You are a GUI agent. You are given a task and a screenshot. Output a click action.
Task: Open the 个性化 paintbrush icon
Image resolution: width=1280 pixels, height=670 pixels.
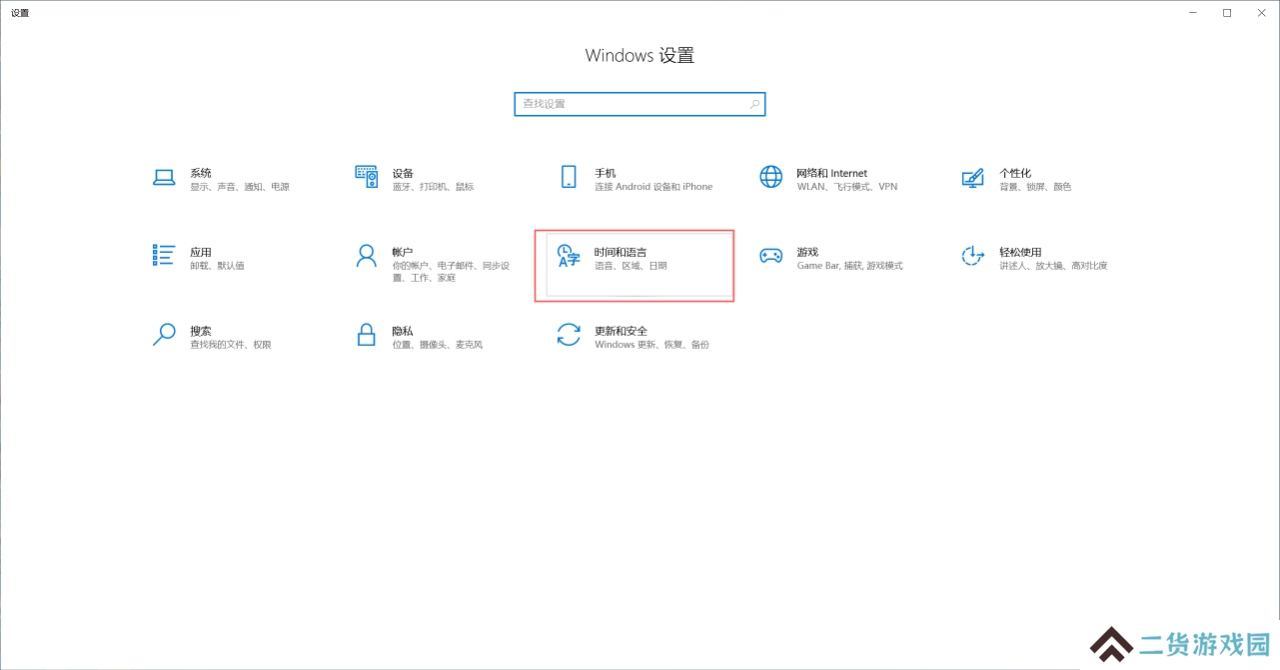tap(972, 178)
